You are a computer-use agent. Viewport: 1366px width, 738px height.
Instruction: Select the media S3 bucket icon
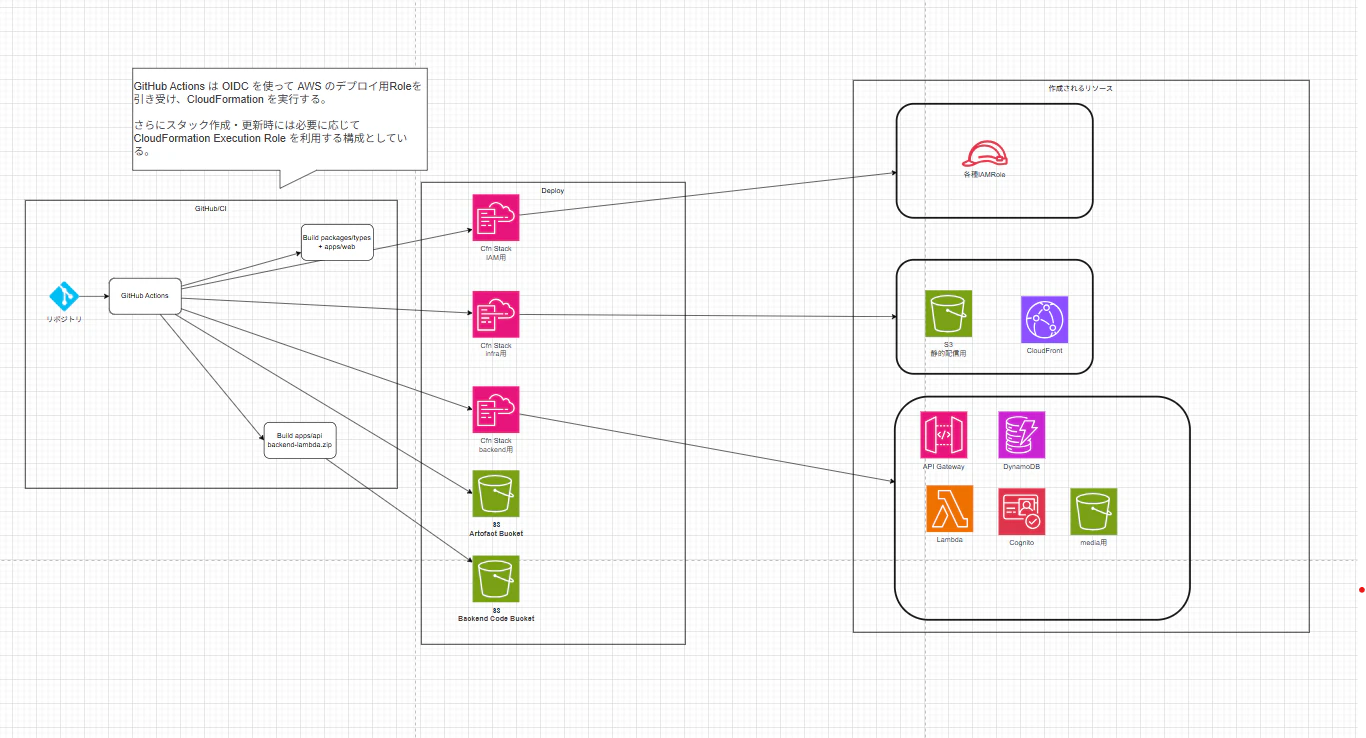coord(1094,512)
